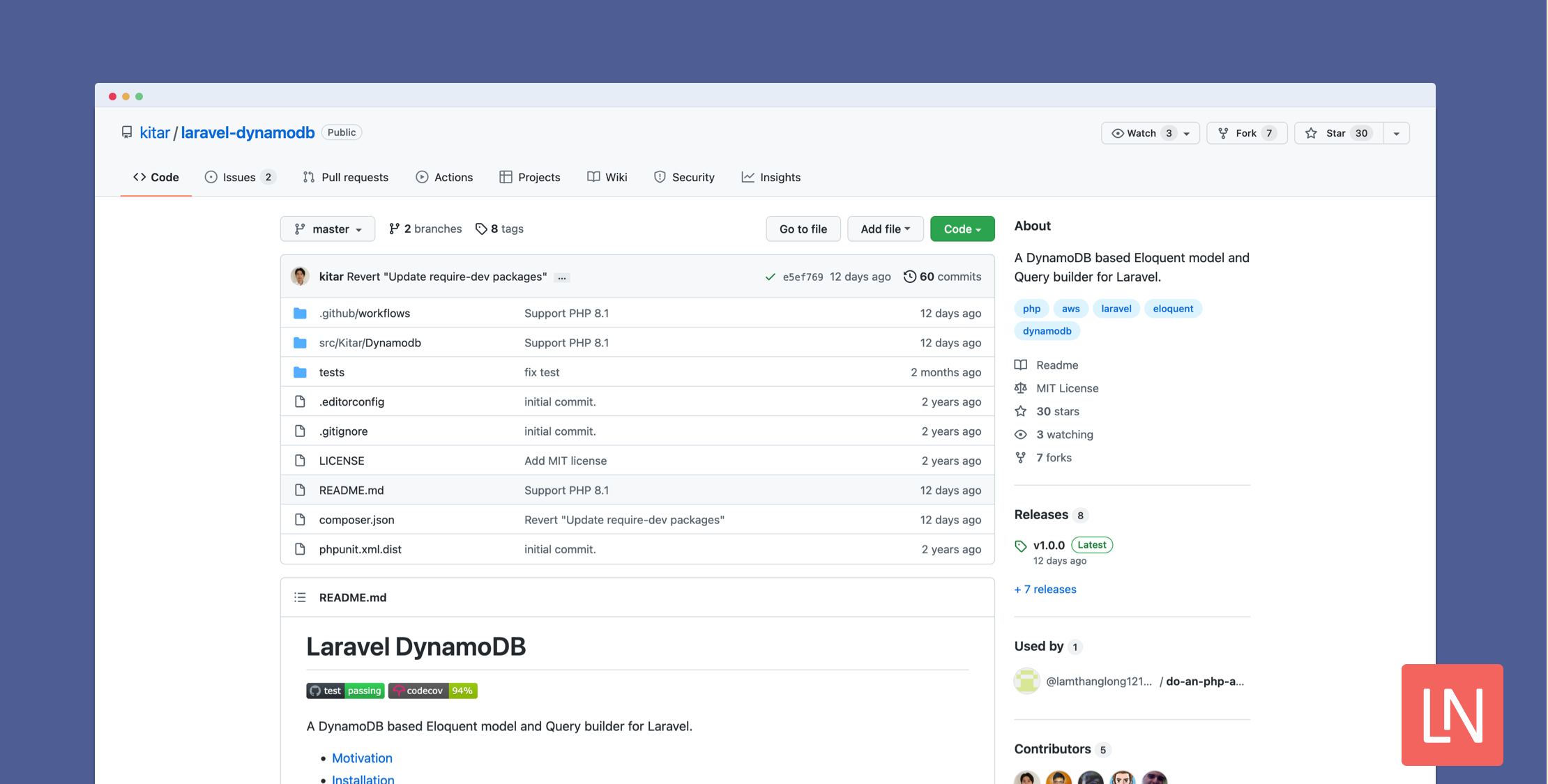Screen dimensions: 1548x784
Task: Open the Insights tab
Action: [771, 177]
